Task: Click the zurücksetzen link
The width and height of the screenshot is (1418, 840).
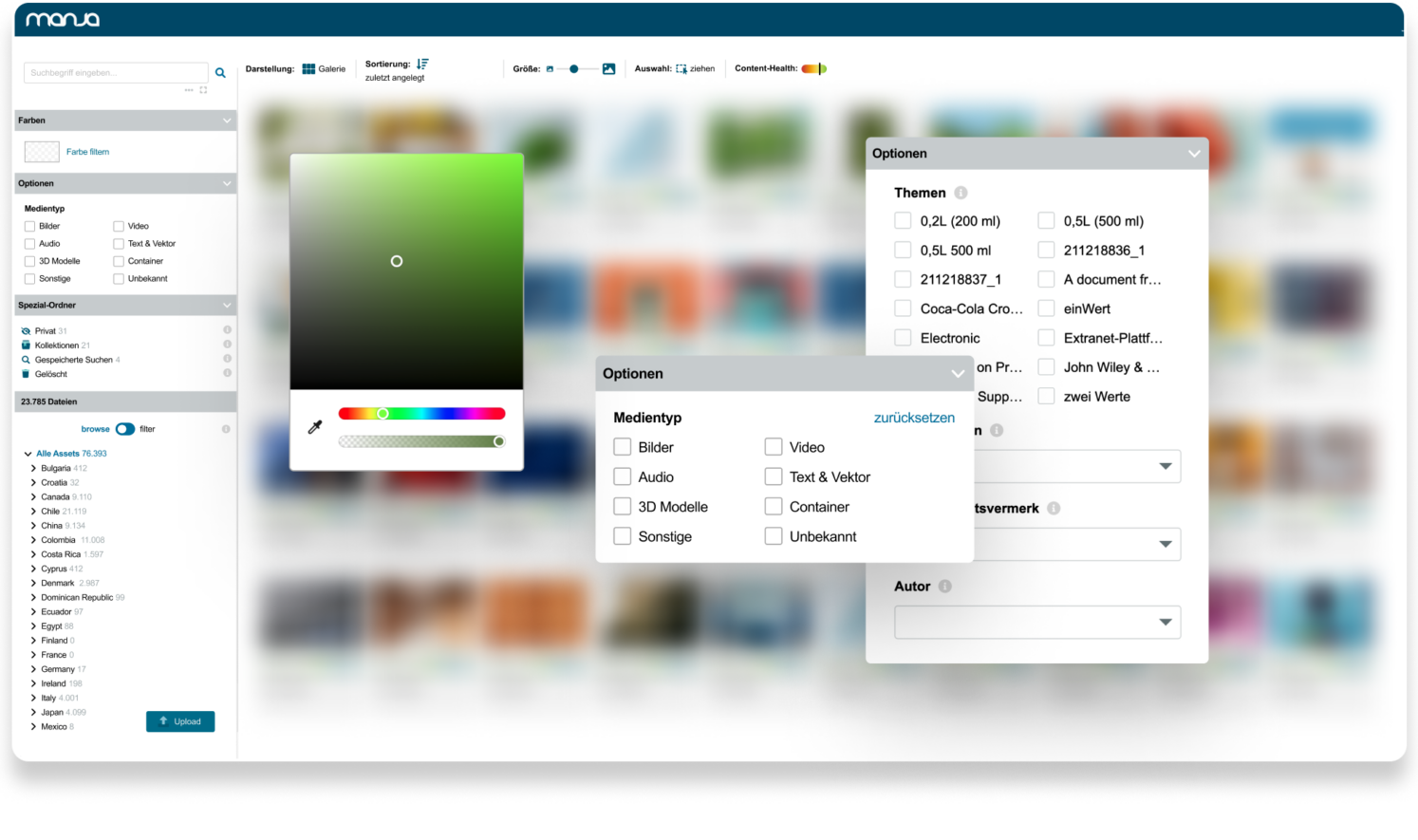Action: tap(914, 418)
